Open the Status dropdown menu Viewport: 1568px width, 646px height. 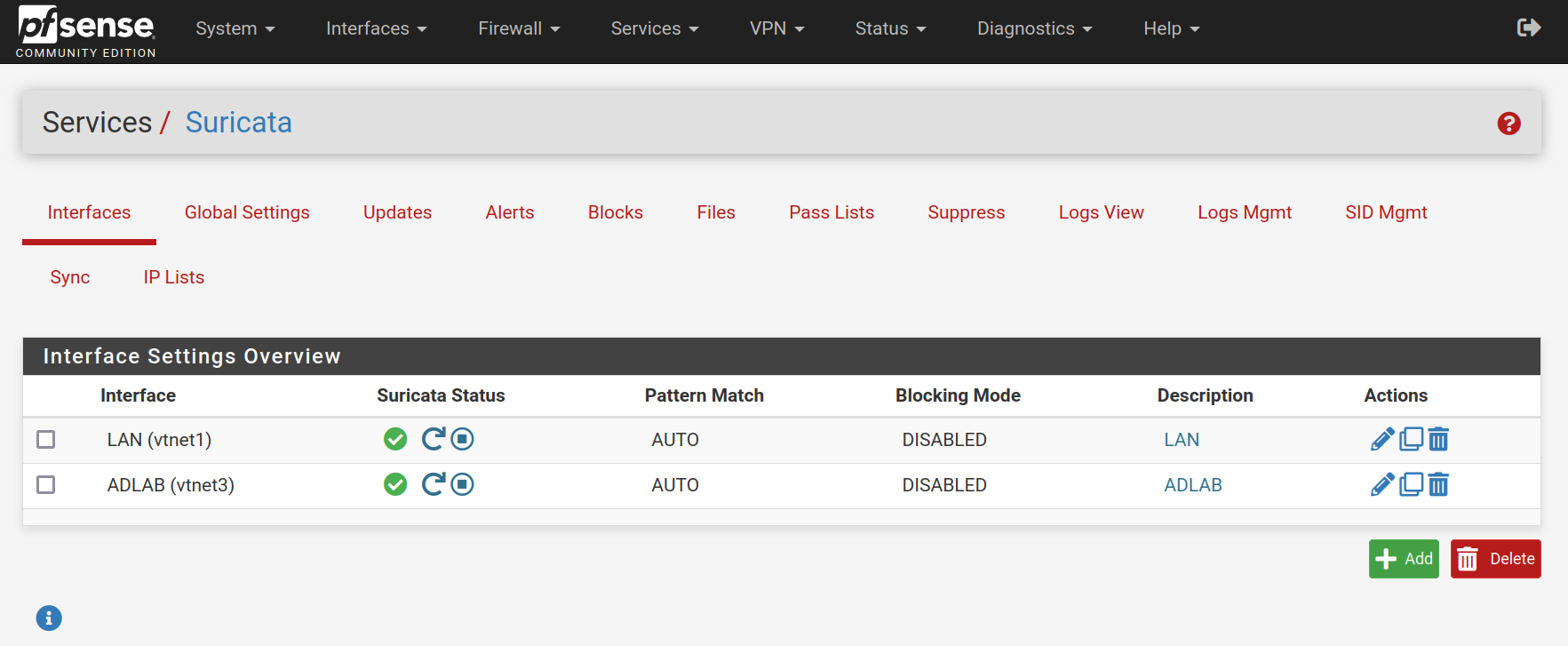891,28
